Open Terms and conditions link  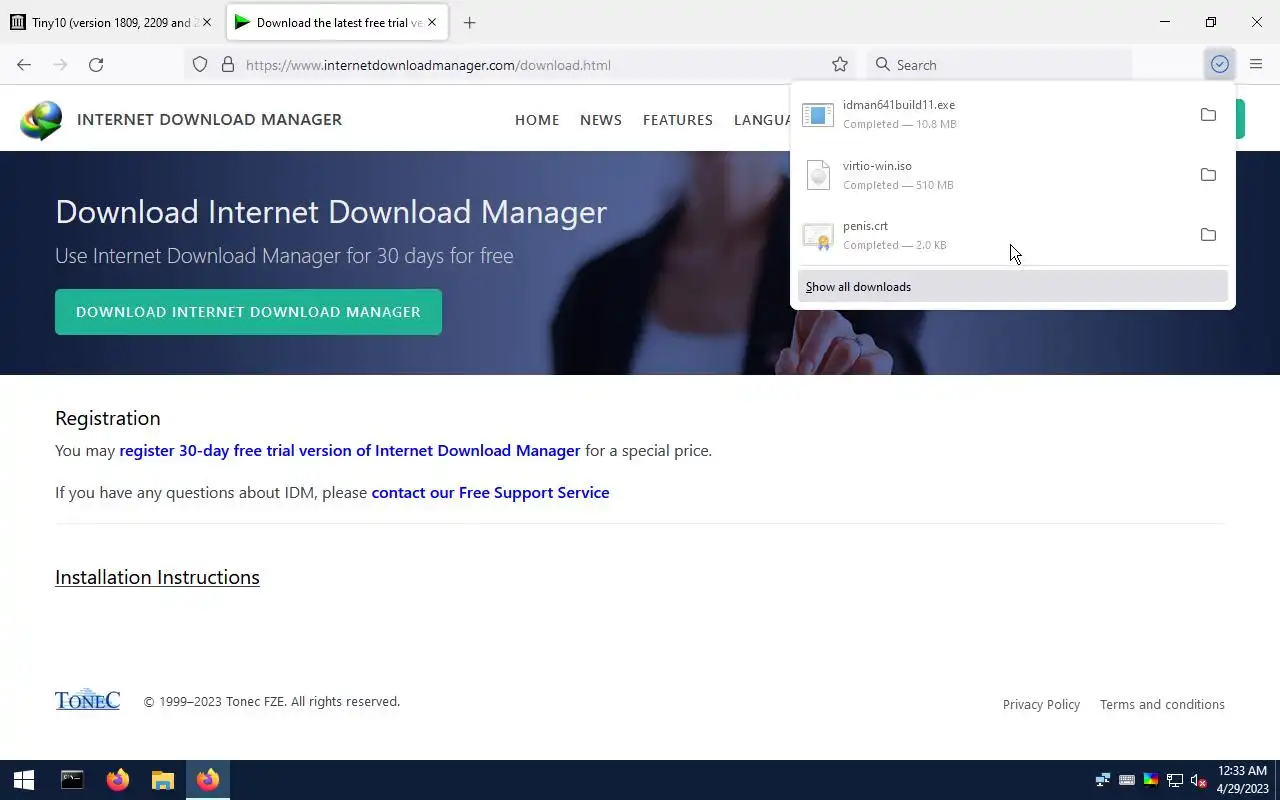tap(1162, 705)
